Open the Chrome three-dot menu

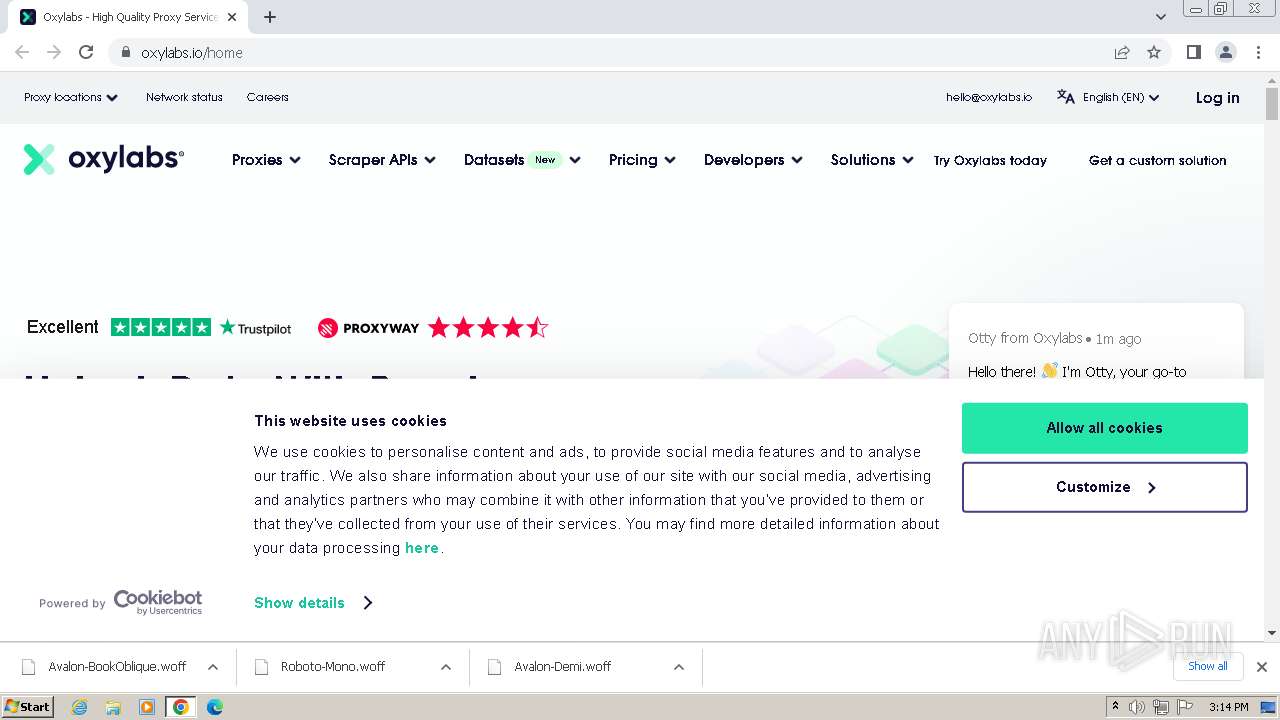coord(1258,52)
